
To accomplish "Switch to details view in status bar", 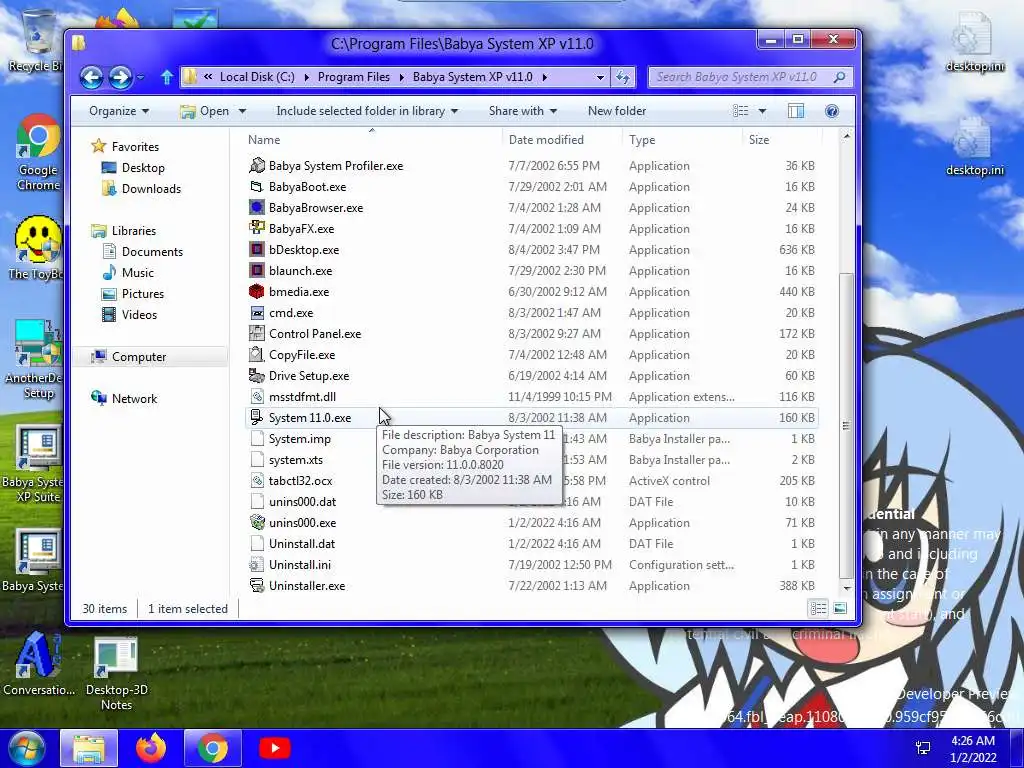I will 818,609.
